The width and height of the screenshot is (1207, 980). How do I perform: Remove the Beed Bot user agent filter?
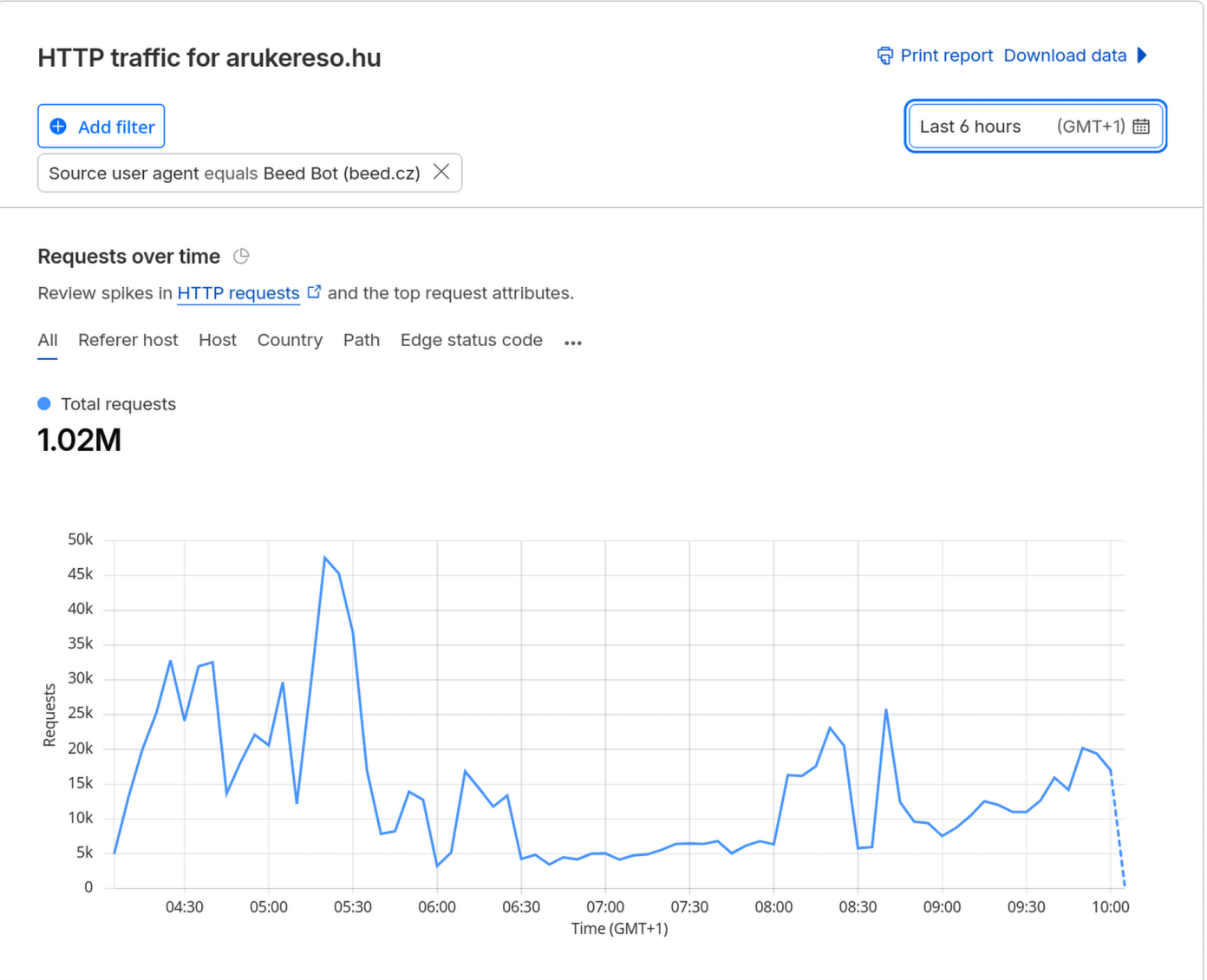coord(441,172)
